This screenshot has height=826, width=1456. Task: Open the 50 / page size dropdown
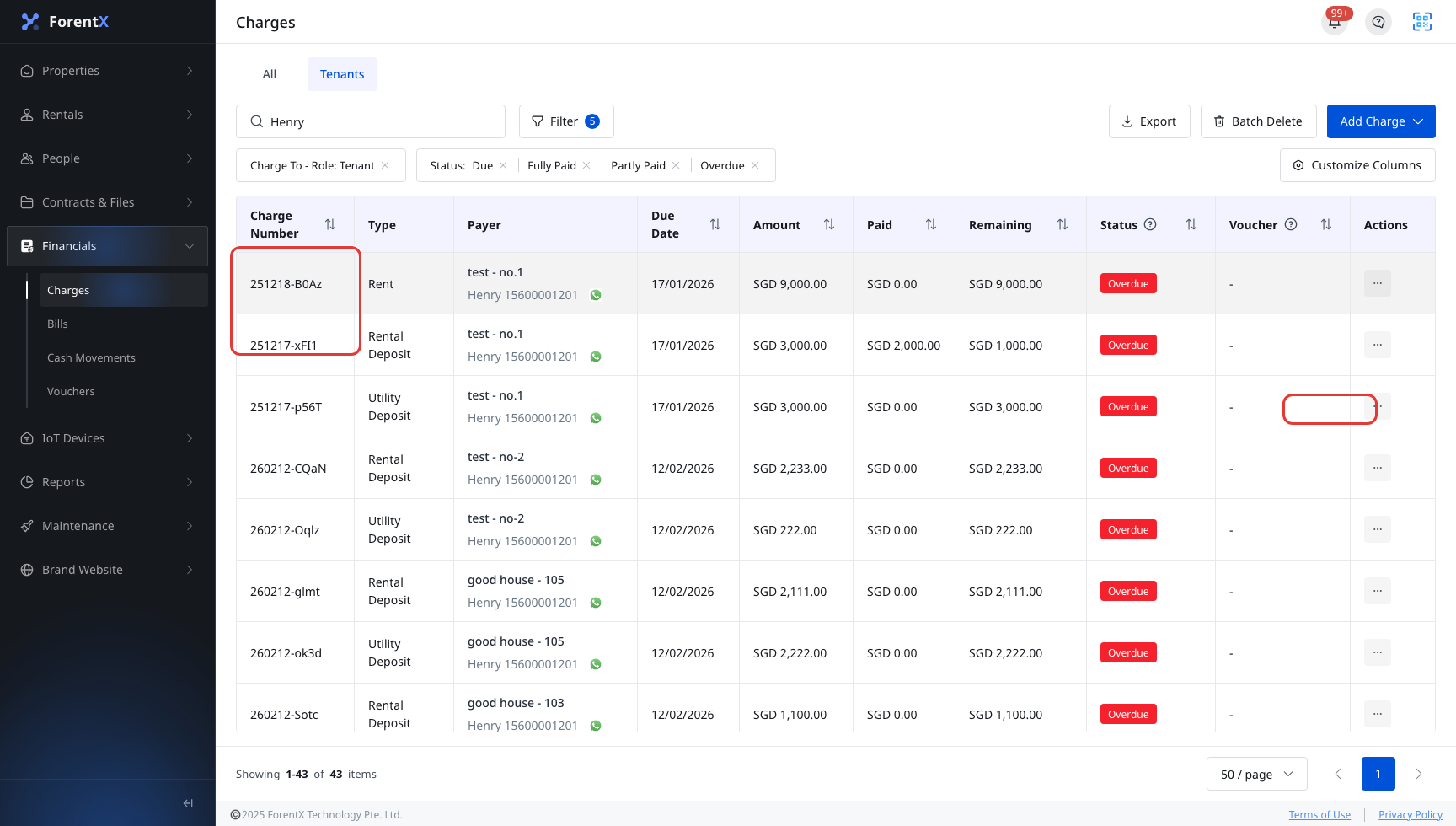[1256, 774]
